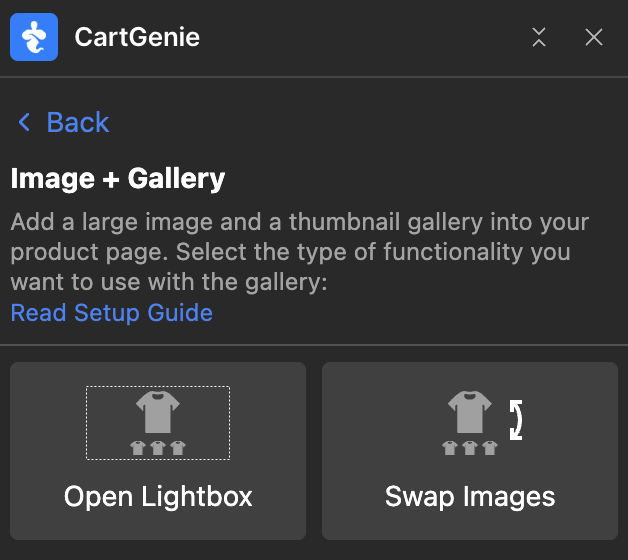Viewport: 628px width, 560px height.
Task: Select the "Swap Images" label text
Action: tap(470, 496)
